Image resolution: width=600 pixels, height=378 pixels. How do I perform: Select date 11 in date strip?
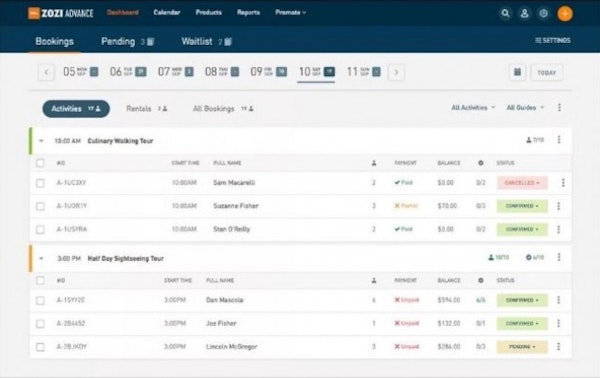[364, 72]
